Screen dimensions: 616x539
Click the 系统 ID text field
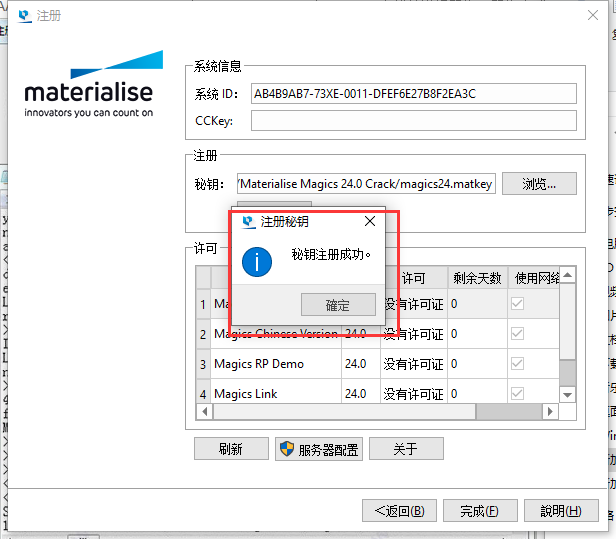point(414,94)
